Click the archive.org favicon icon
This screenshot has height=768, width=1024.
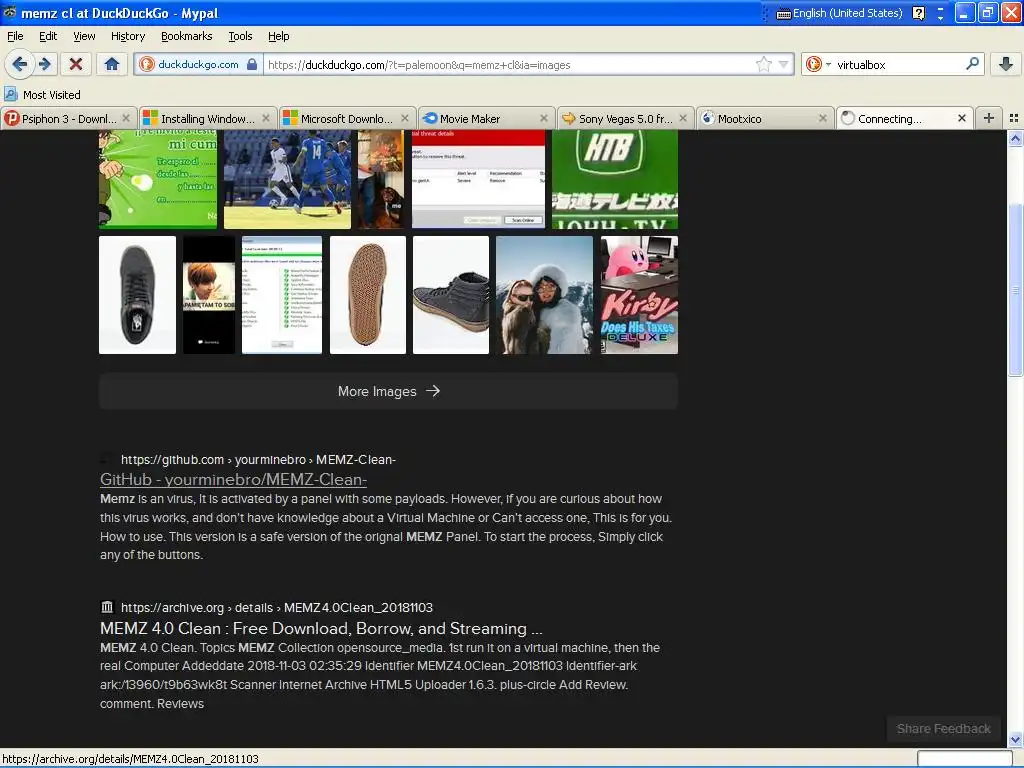(x=107, y=607)
